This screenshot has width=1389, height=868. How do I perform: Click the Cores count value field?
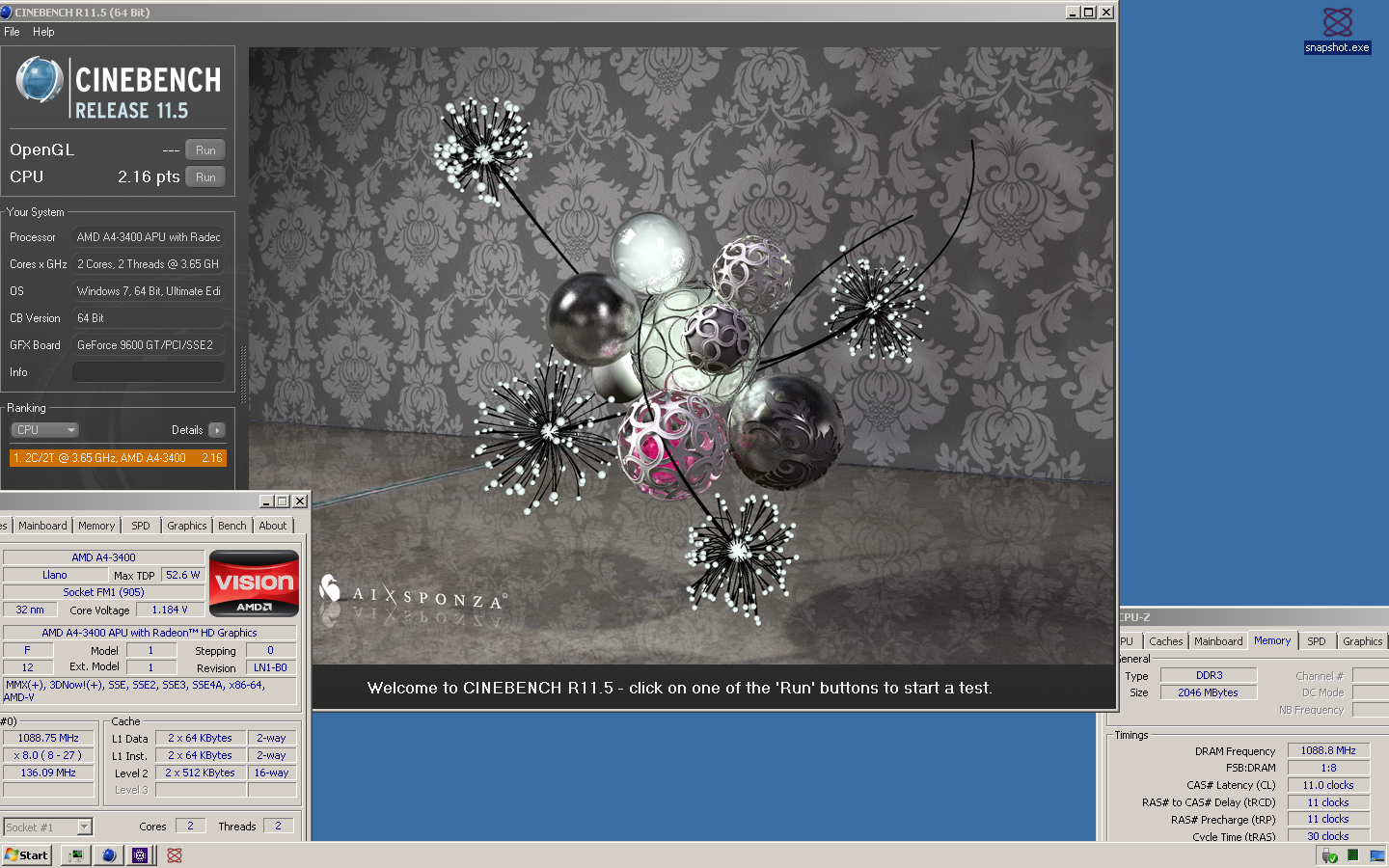point(190,826)
